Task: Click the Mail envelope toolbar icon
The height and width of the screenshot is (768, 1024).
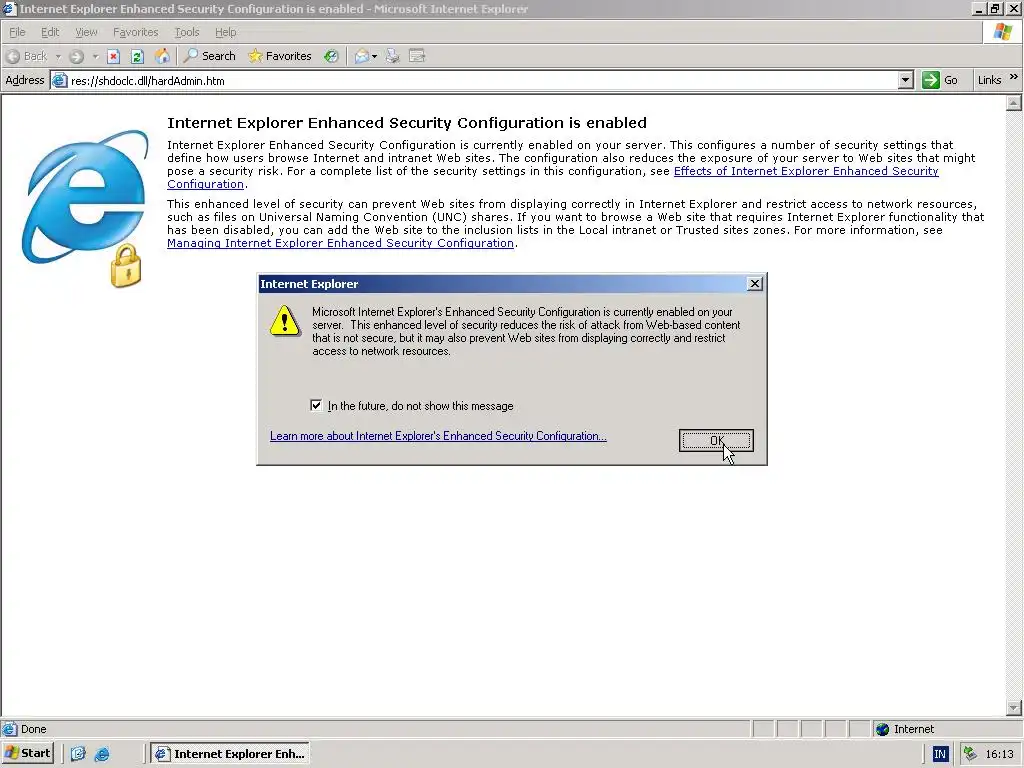Action: (361, 56)
